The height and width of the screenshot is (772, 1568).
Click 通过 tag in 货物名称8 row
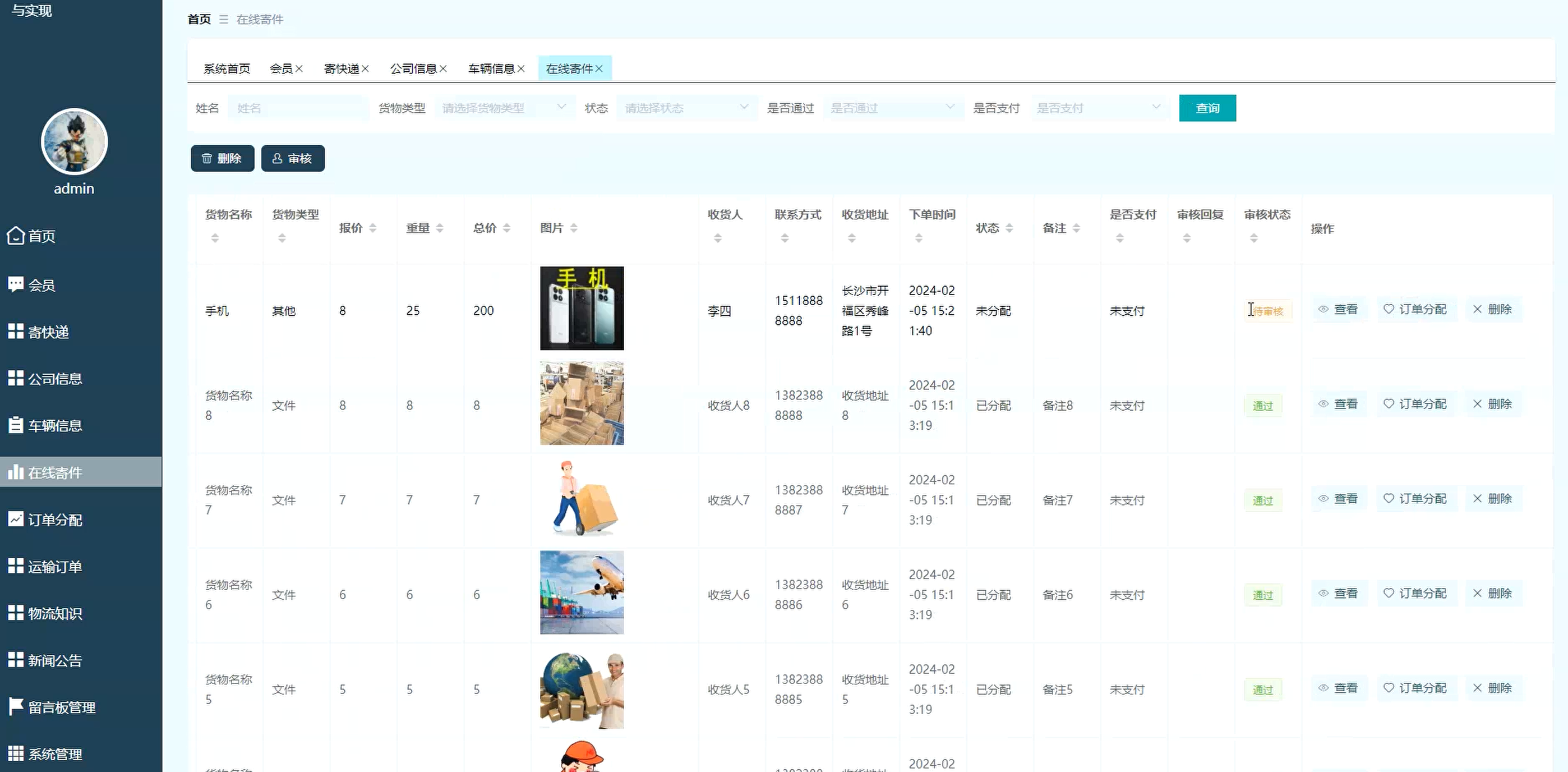(x=1263, y=406)
